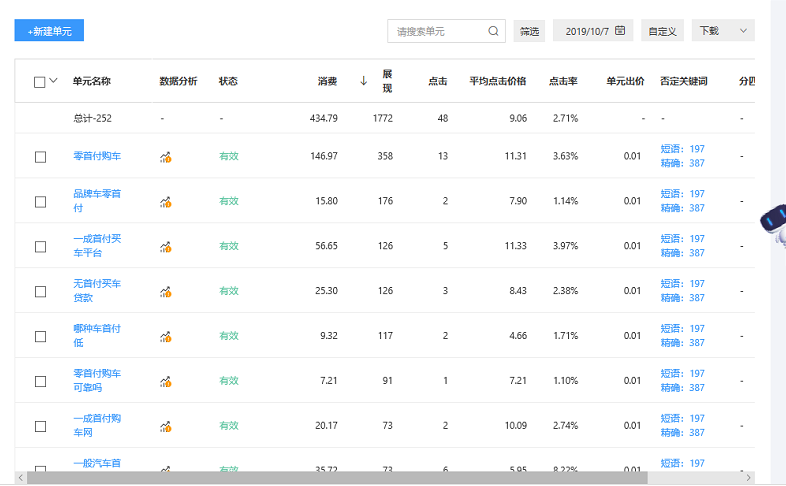Open the 筛选 filter button
The width and height of the screenshot is (786, 486).
click(529, 31)
